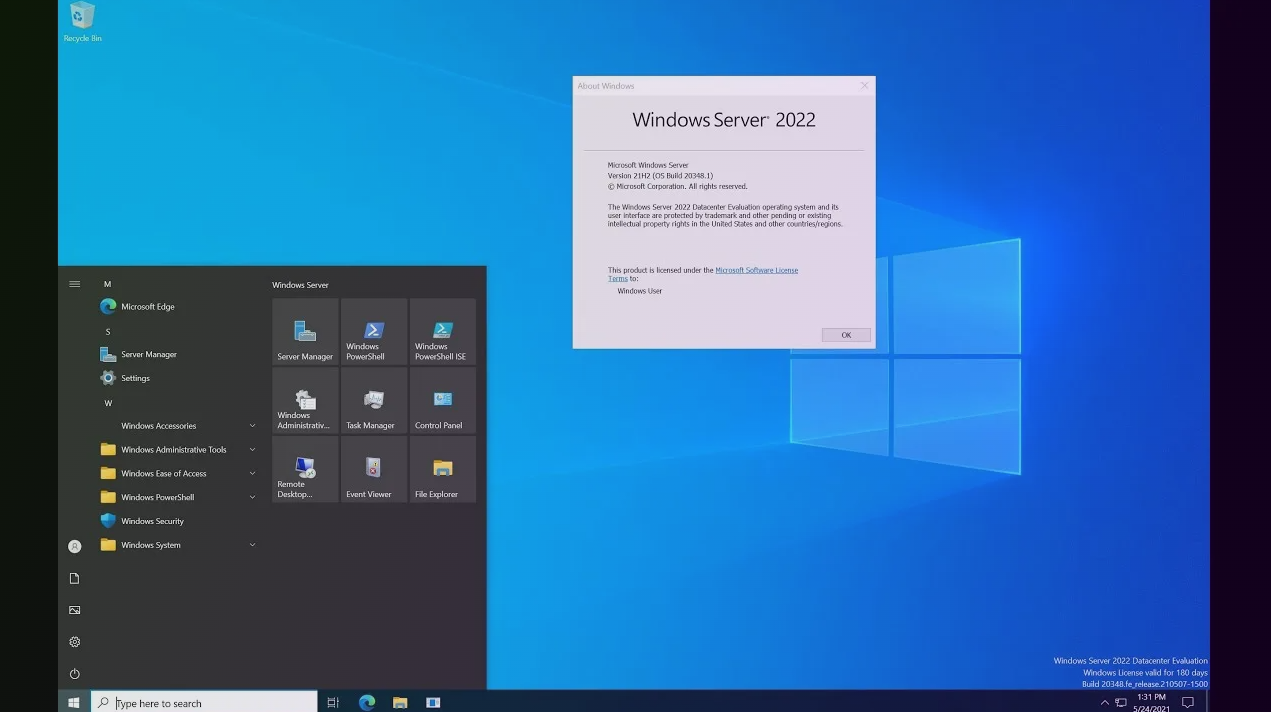Launch the Event Viewer tile
This screenshot has height=712, width=1271.
pyautogui.click(x=374, y=470)
